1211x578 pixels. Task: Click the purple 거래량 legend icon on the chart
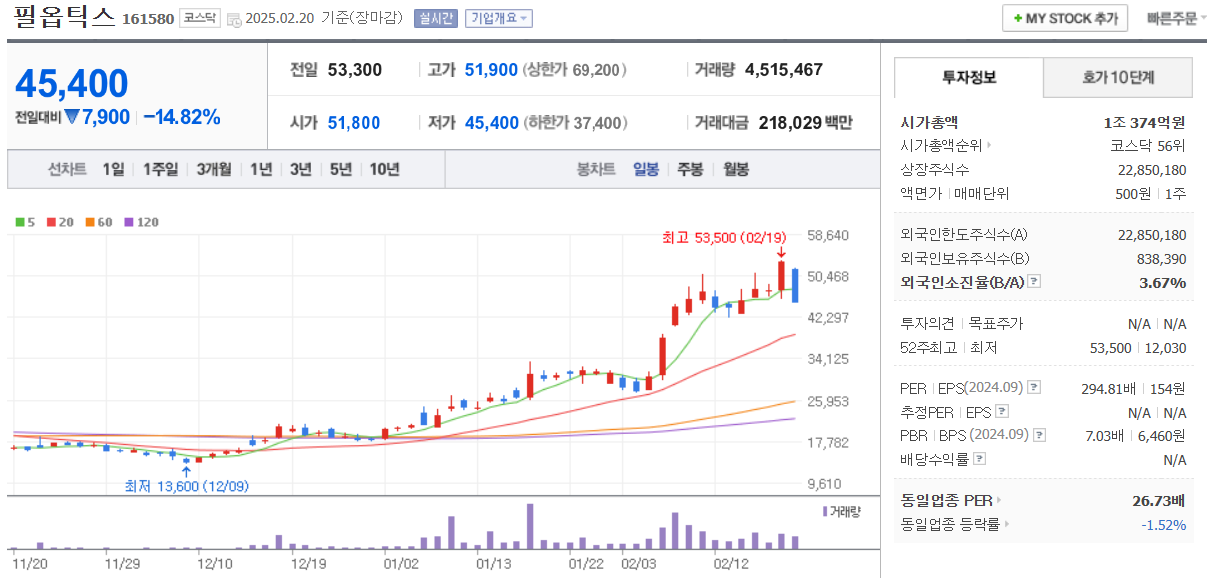coord(825,511)
